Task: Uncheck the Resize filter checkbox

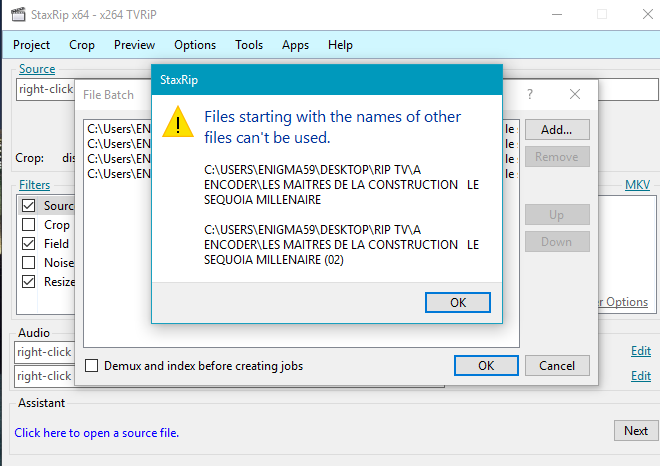Action: [28, 281]
